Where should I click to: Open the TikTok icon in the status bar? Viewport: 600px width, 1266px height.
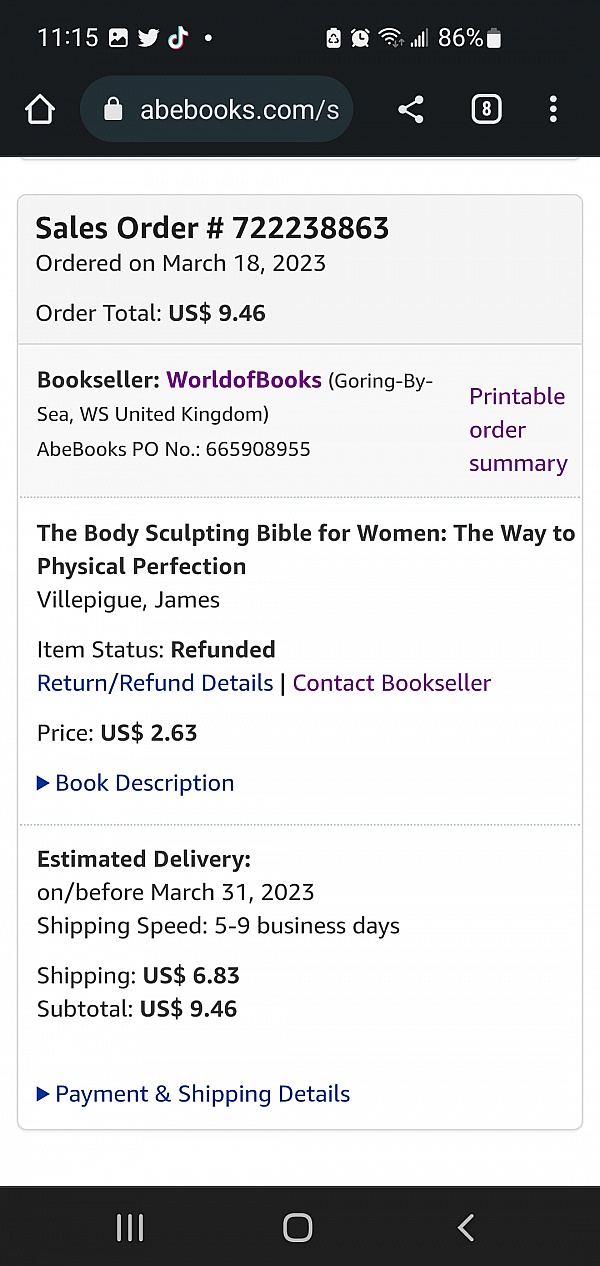[x=177, y=37]
